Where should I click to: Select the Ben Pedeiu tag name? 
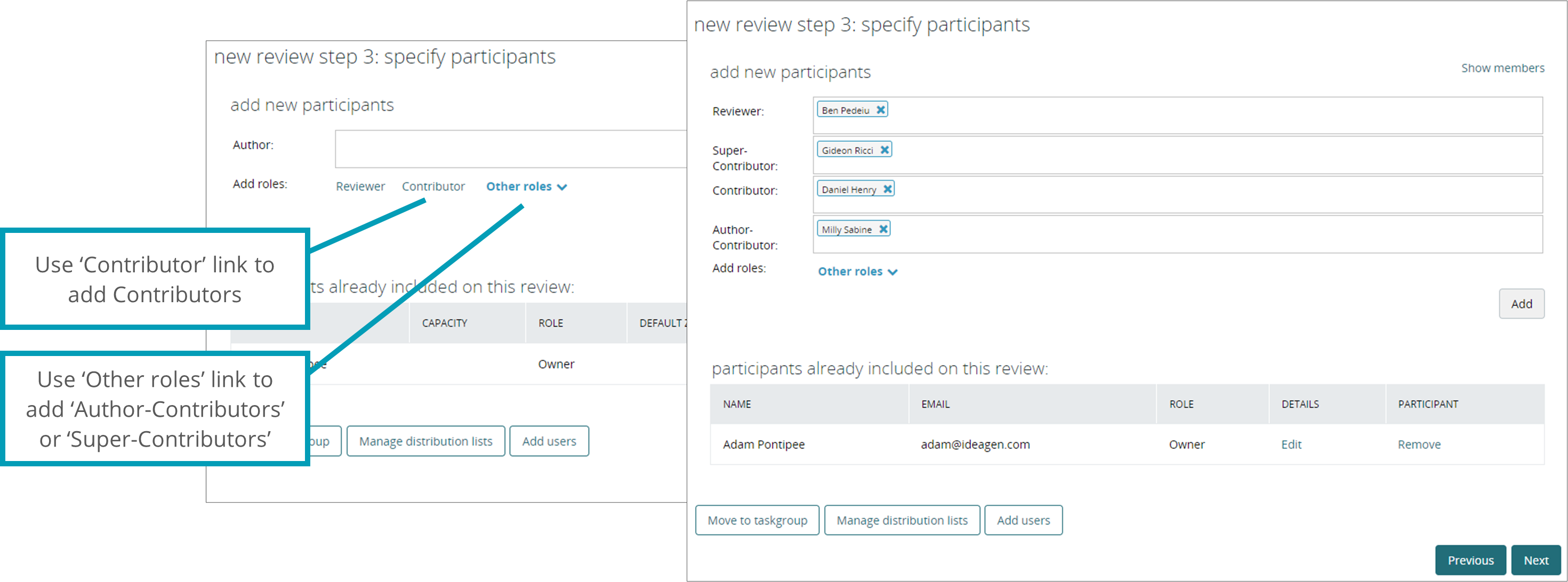click(845, 110)
